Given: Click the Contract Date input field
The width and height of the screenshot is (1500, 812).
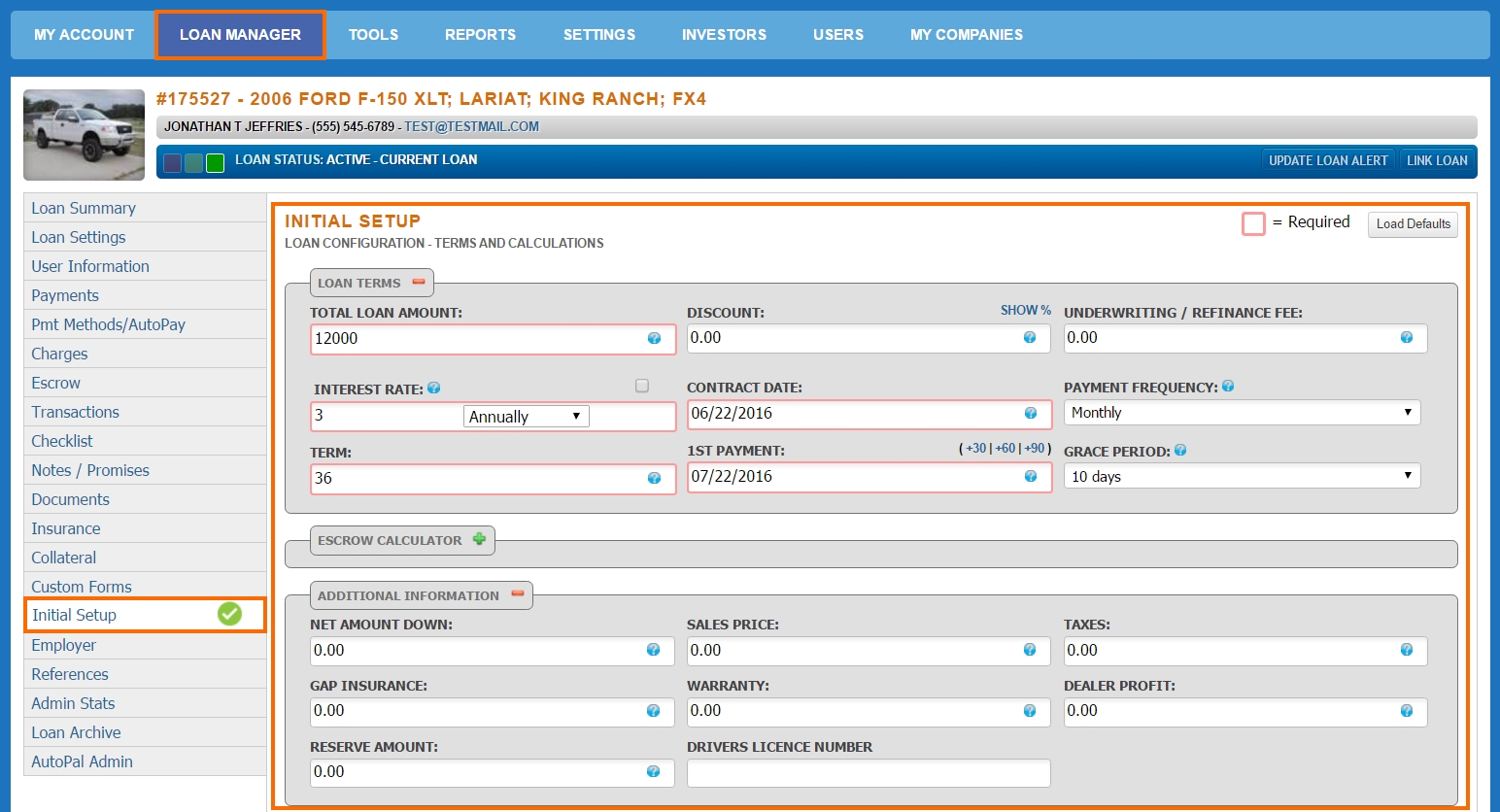Looking at the screenshot, I should click(869, 414).
